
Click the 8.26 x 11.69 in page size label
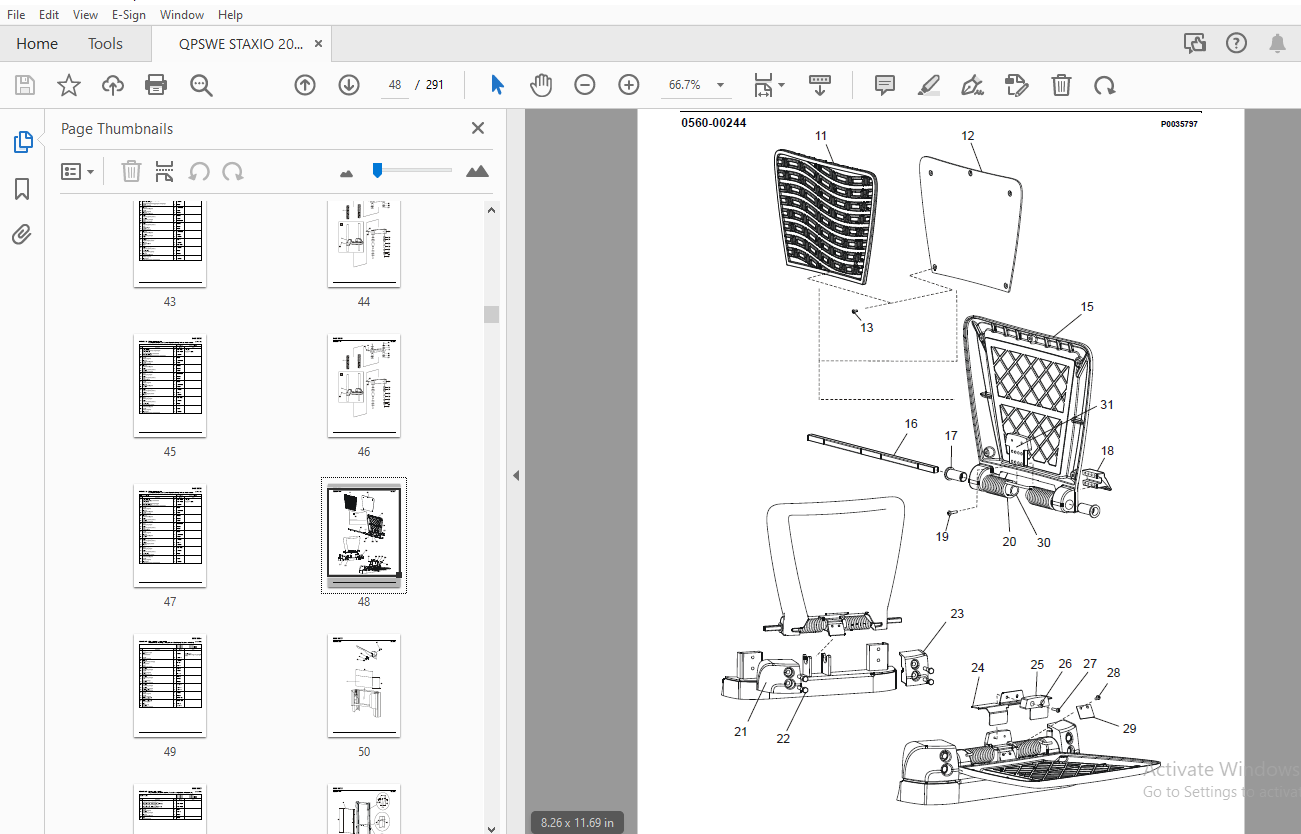tap(577, 822)
